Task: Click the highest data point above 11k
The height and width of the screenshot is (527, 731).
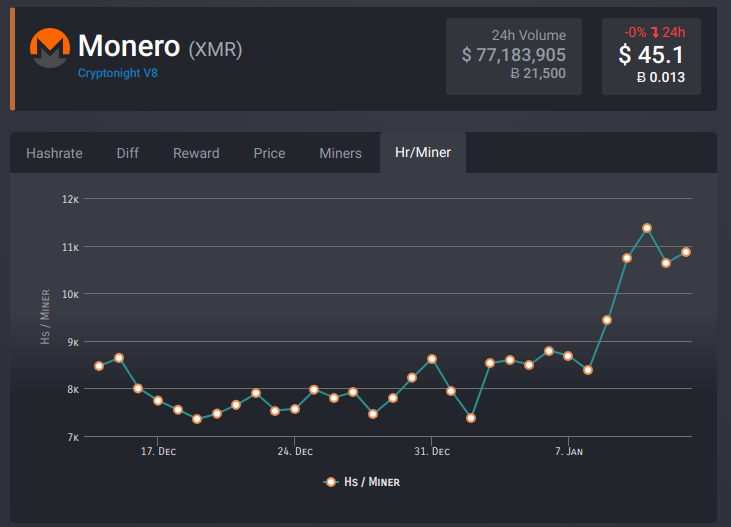Action: click(647, 228)
